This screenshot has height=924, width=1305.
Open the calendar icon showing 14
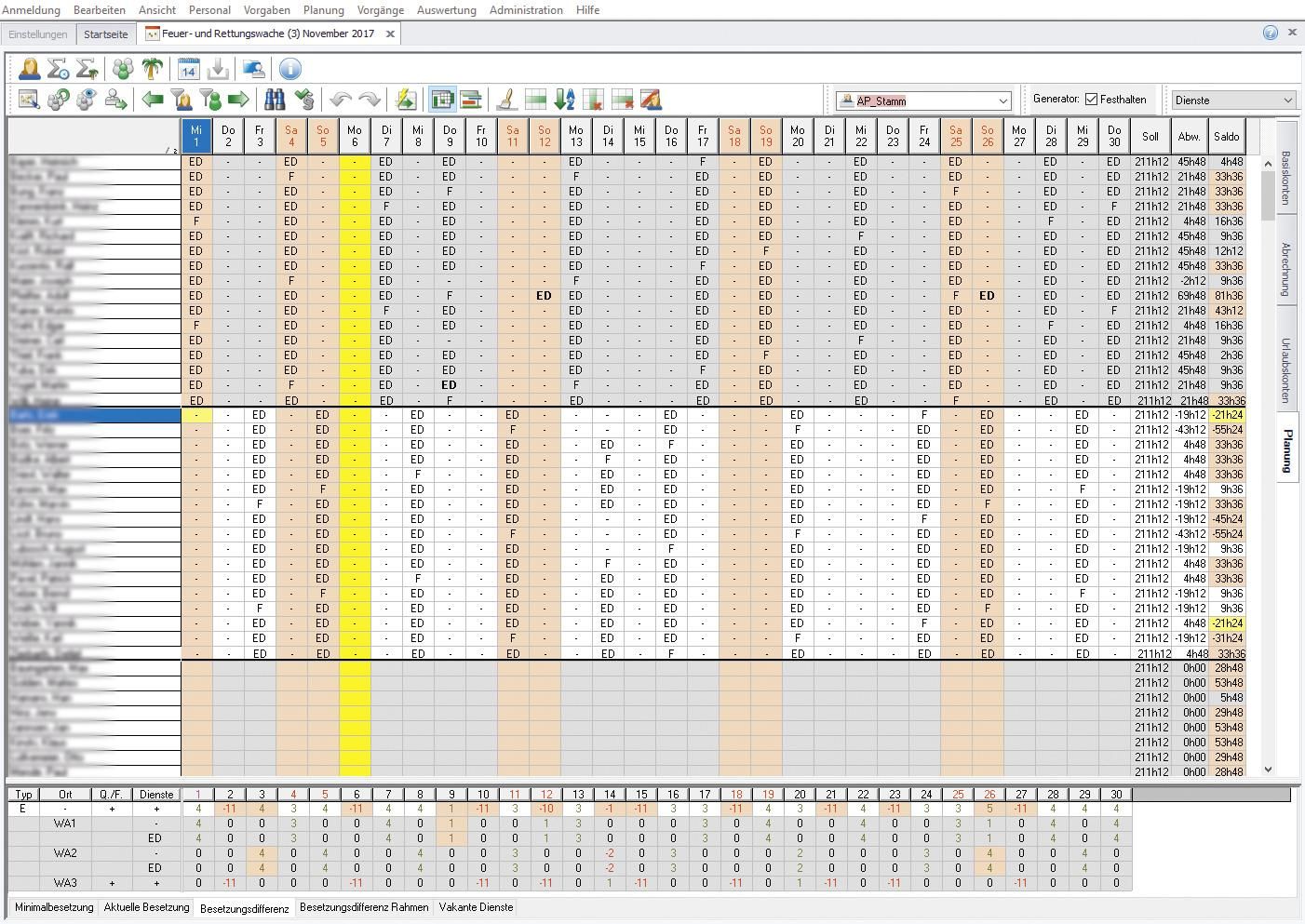pos(188,69)
